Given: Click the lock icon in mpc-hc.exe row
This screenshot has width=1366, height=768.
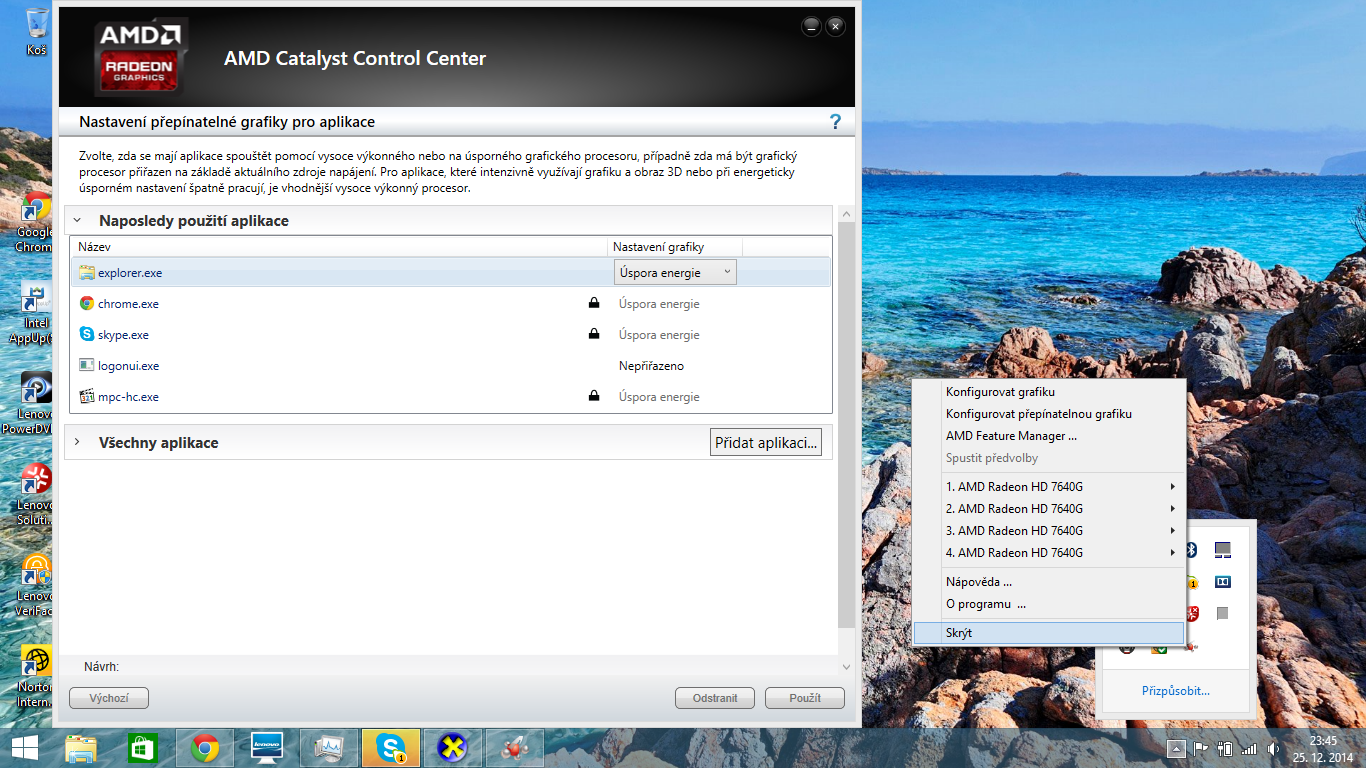Looking at the screenshot, I should click(594, 396).
